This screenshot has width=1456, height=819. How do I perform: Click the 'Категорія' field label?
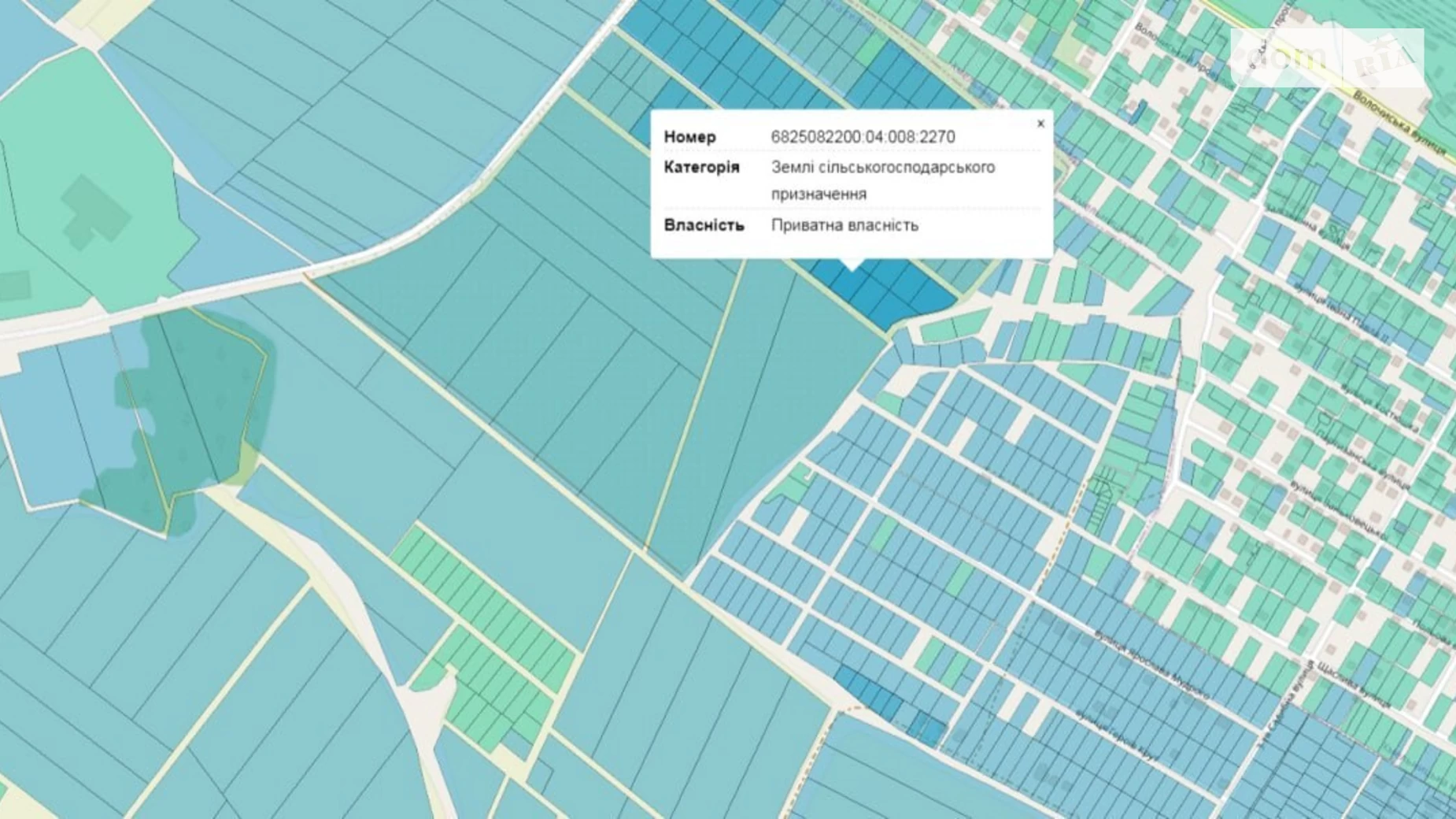point(701,167)
